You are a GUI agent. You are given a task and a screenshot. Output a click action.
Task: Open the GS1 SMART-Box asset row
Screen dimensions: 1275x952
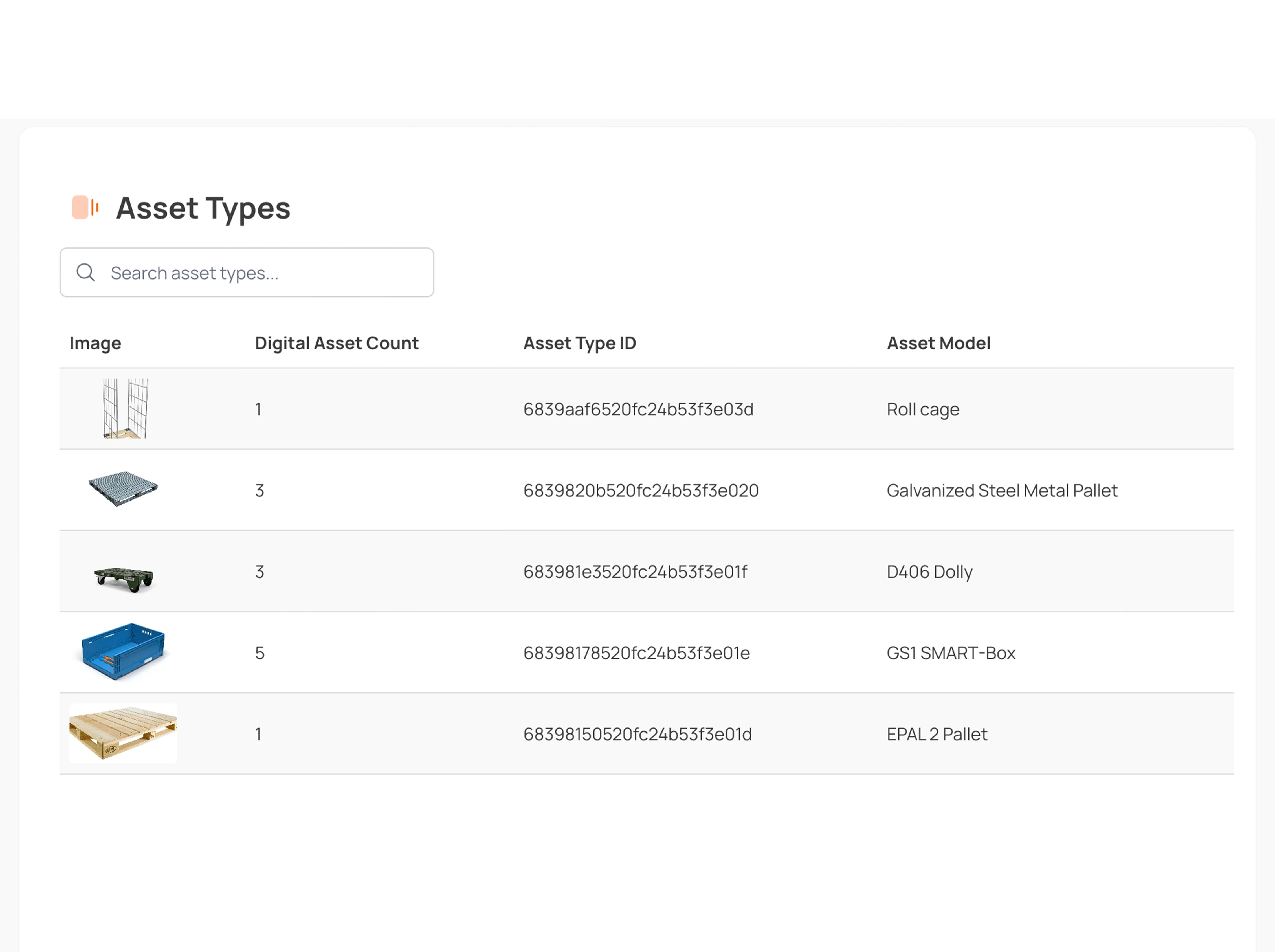(x=634, y=653)
